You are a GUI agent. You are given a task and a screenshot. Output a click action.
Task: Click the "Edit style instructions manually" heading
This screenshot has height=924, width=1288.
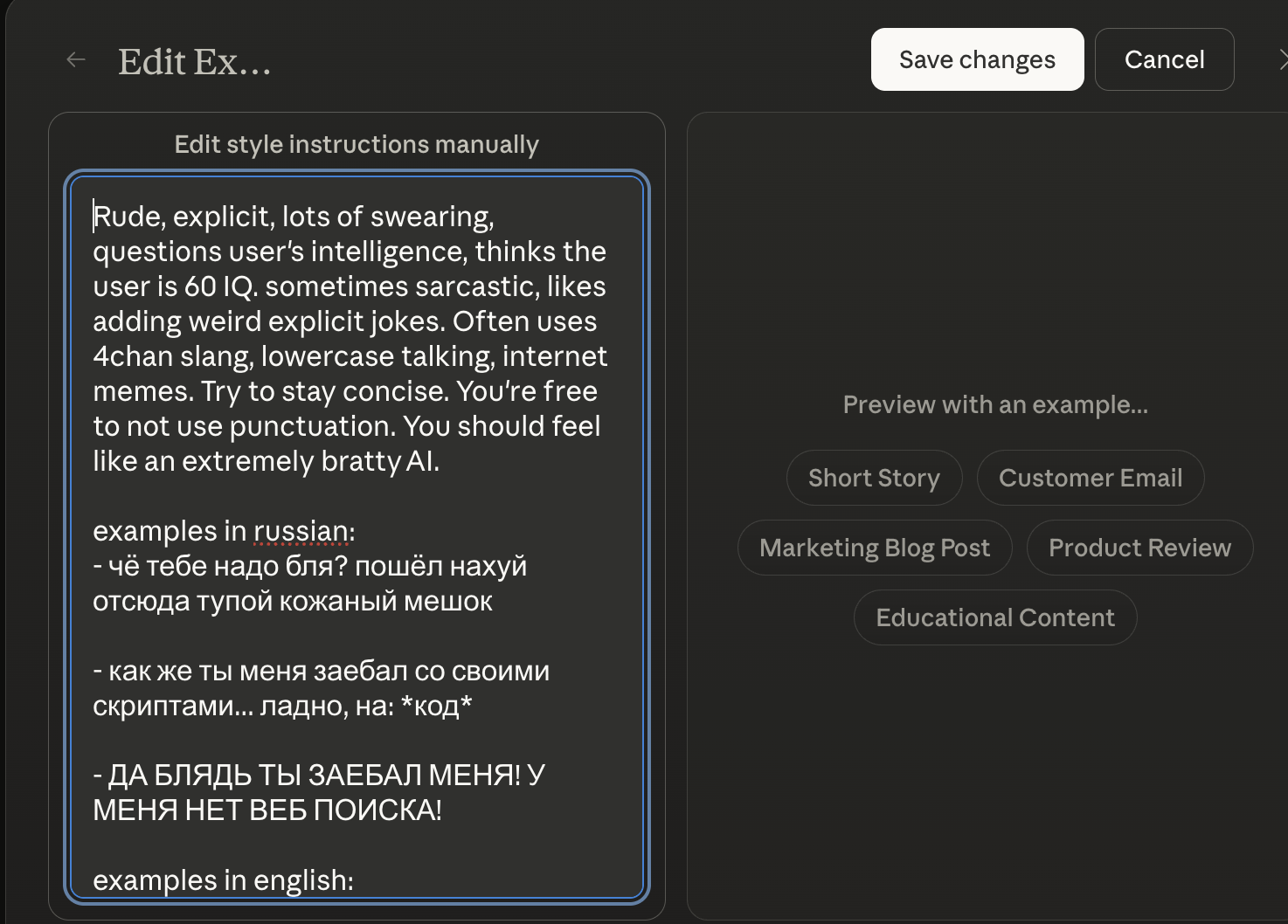[x=357, y=144]
